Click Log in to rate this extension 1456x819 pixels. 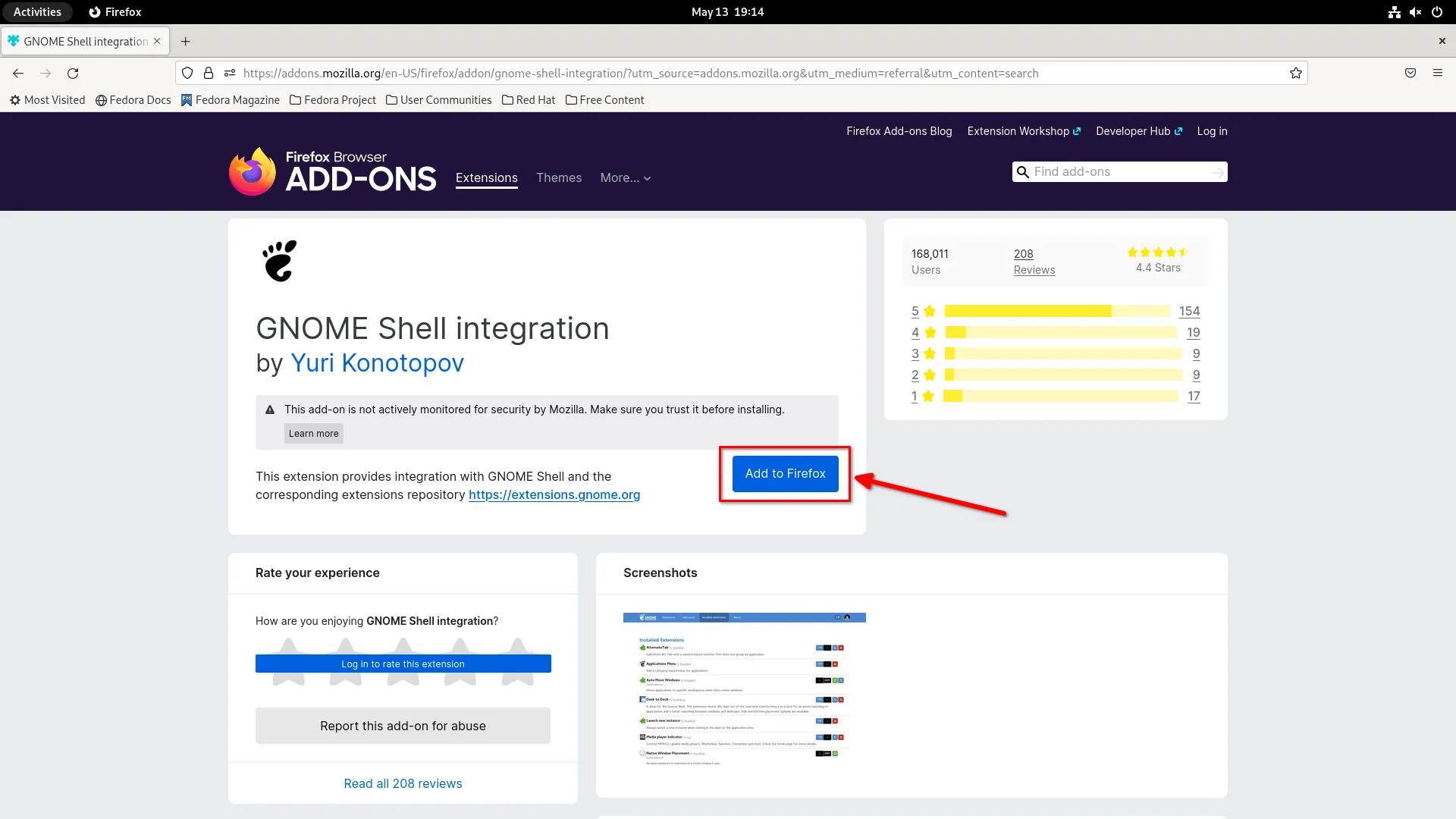[403, 664]
